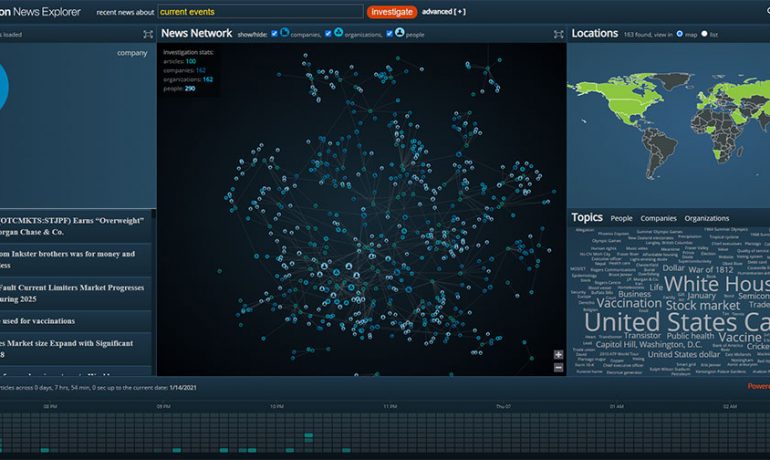Click the 01 AM timeline label
Image resolution: width=770 pixels, height=460 pixels.
(617, 406)
